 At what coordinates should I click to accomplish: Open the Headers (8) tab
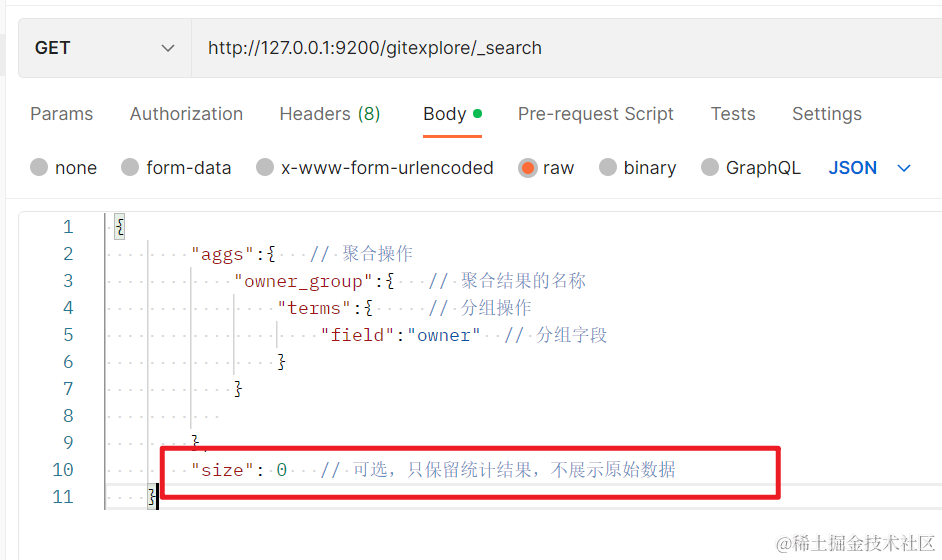[x=330, y=114]
